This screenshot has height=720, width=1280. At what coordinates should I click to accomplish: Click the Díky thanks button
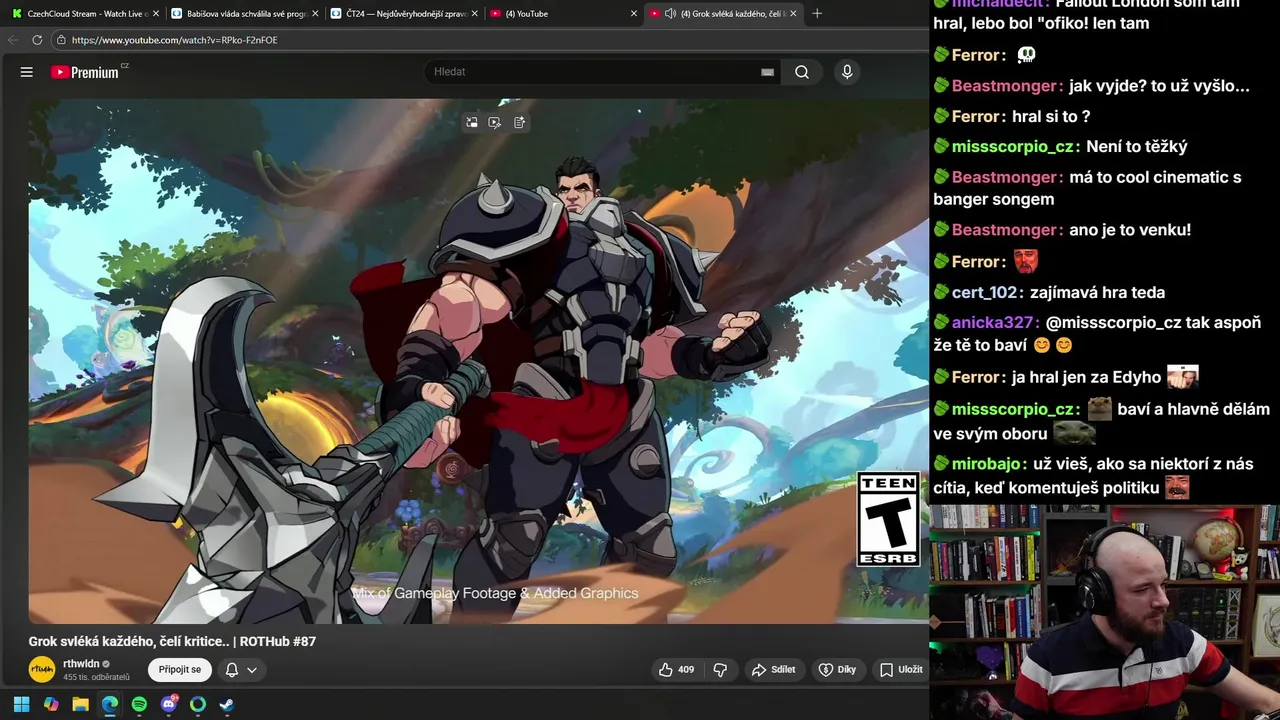pyautogui.click(x=838, y=670)
